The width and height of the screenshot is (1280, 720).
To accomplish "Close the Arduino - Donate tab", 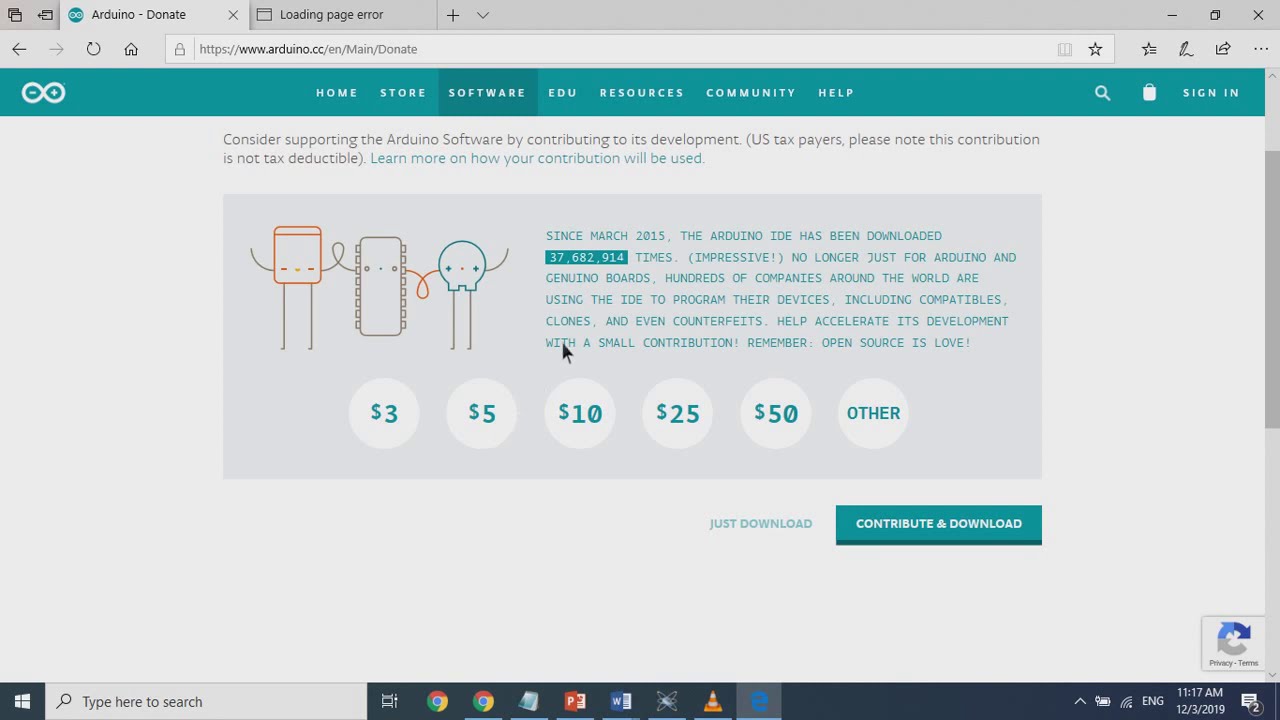I will coord(233,15).
